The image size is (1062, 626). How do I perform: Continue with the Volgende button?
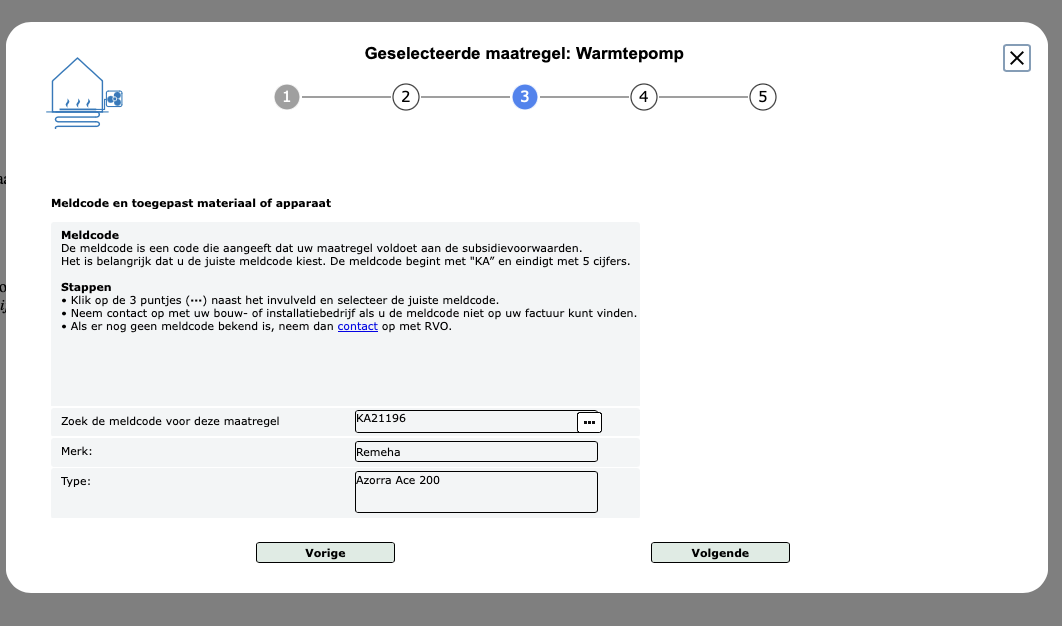(x=719, y=553)
